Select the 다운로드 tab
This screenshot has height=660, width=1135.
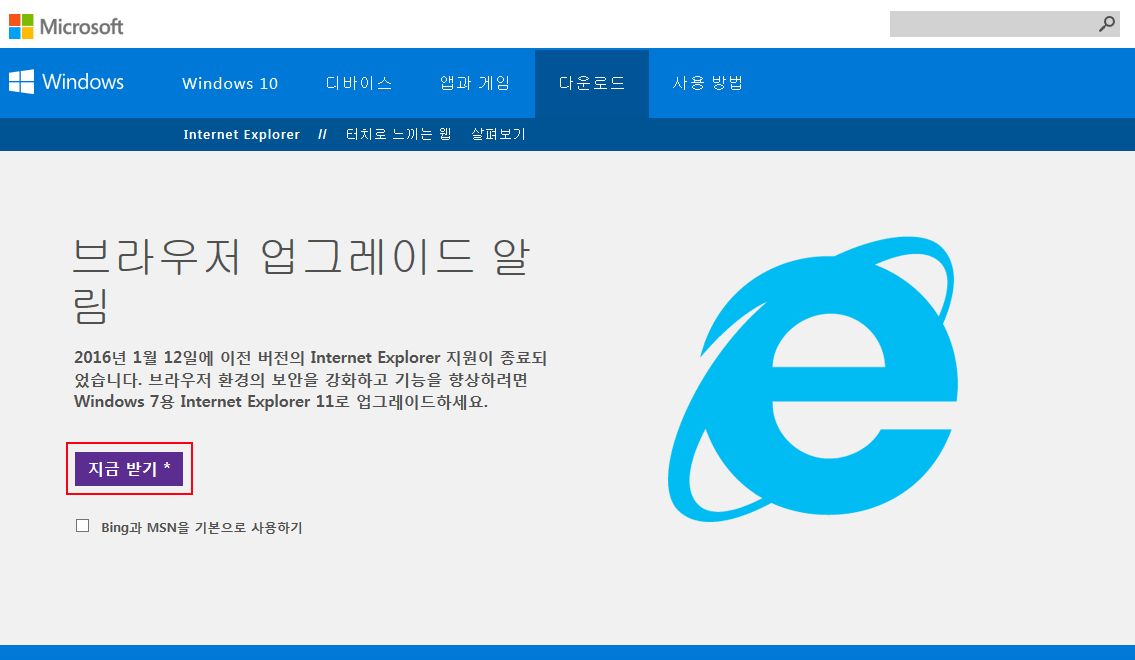[591, 83]
